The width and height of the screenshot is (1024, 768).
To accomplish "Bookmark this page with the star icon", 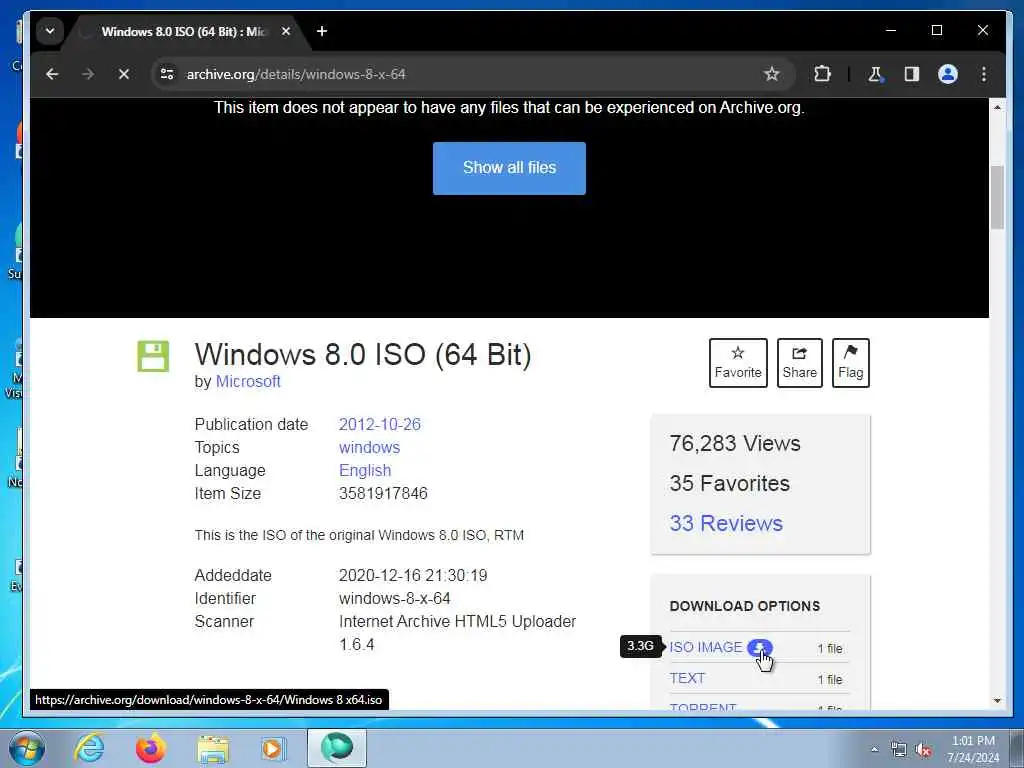I will coord(772,74).
